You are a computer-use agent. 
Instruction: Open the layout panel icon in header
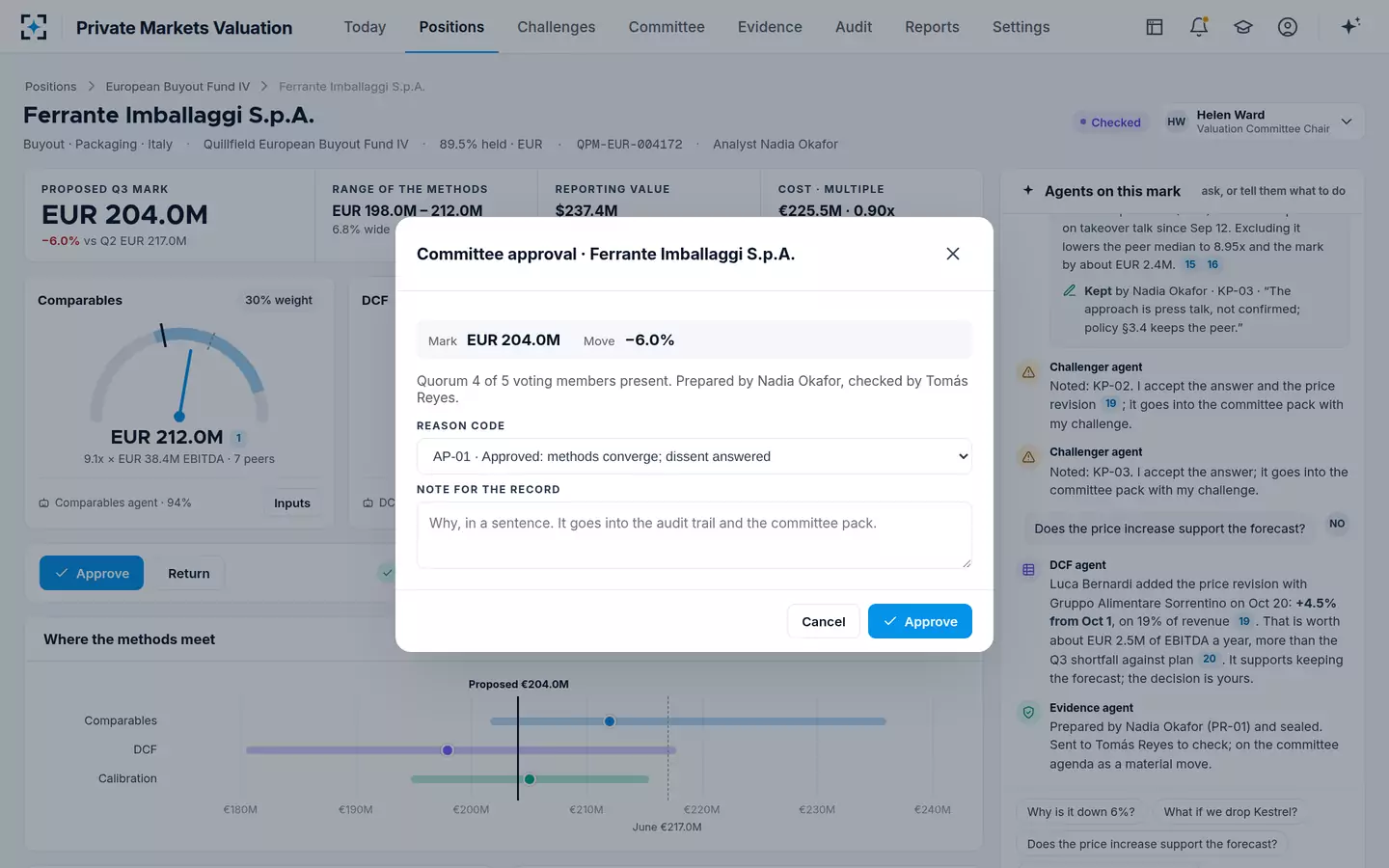point(1155,27)
